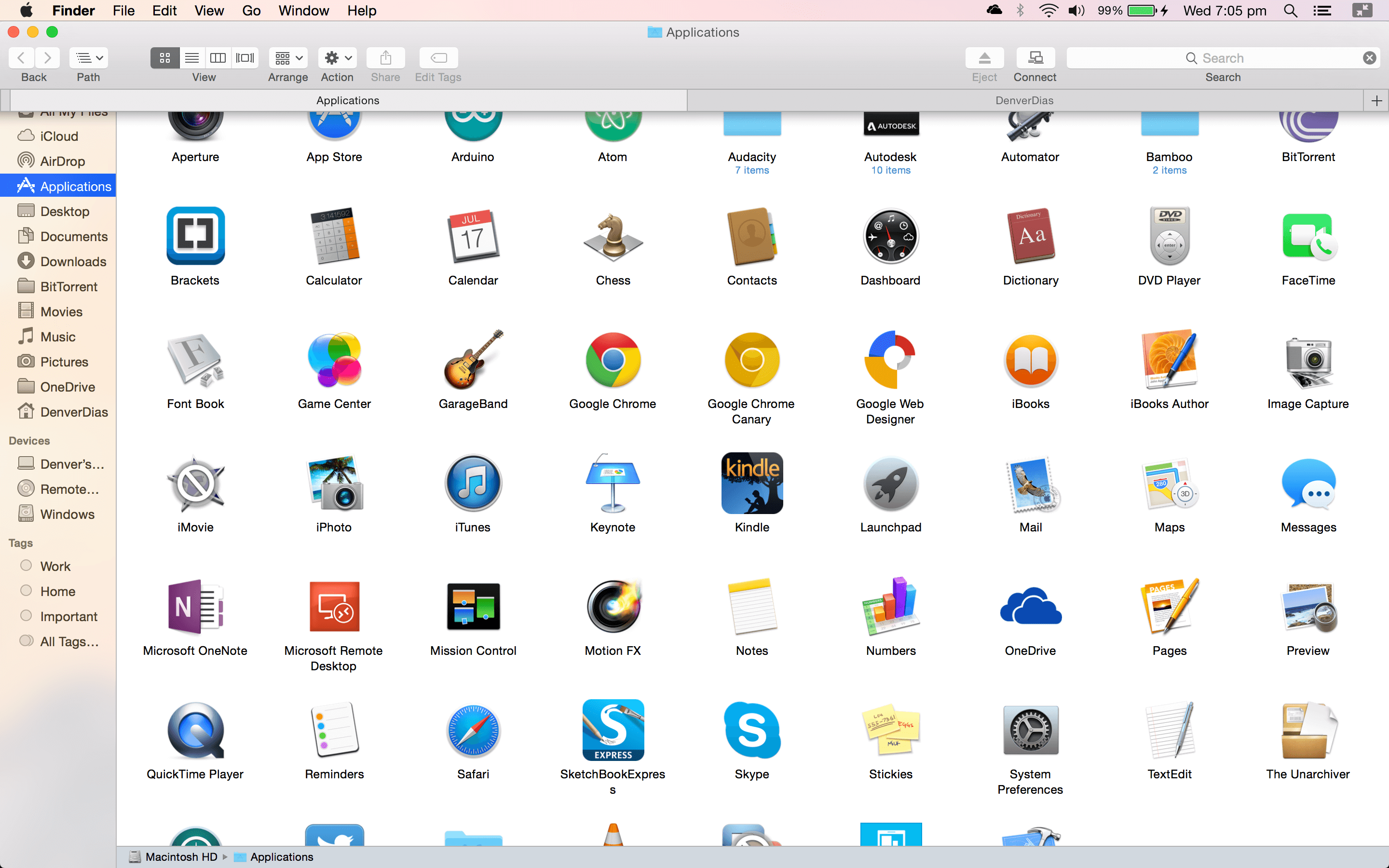This screenshot has width=1389, height=868.
Task: Clear the search field
Action: (1370, 58)
